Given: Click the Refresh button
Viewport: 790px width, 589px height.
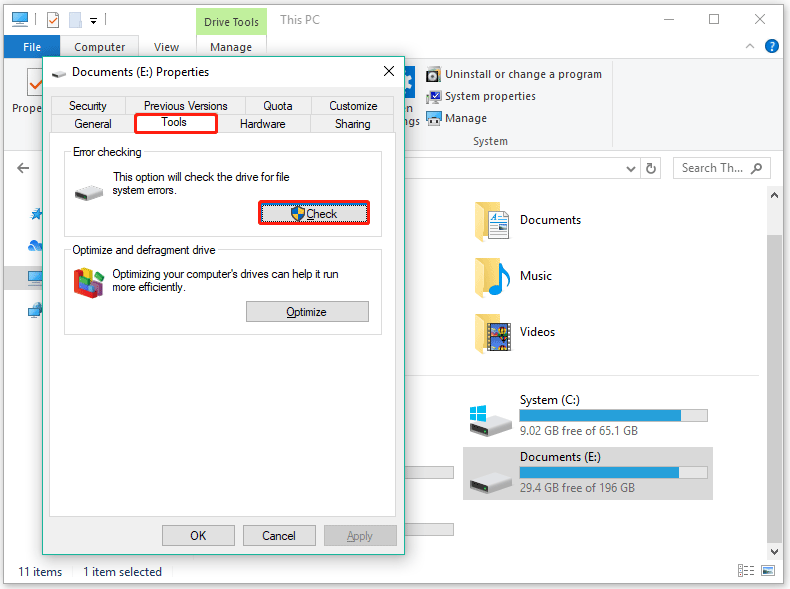Looking at the screenshot, I should point(651,168).
